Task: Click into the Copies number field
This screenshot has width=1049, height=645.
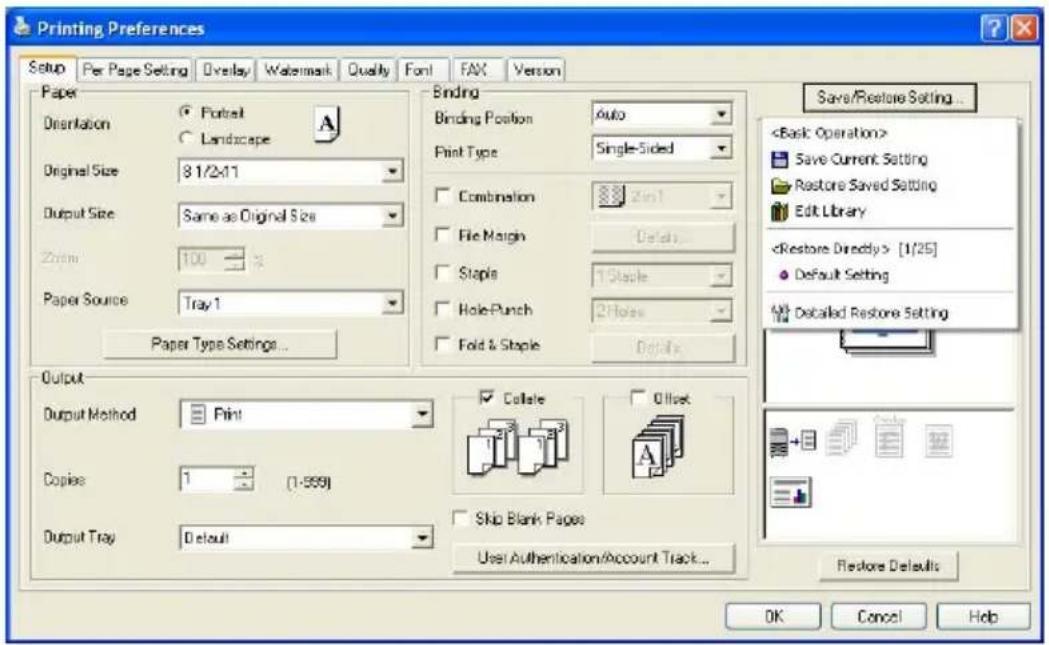Action: 207,479
